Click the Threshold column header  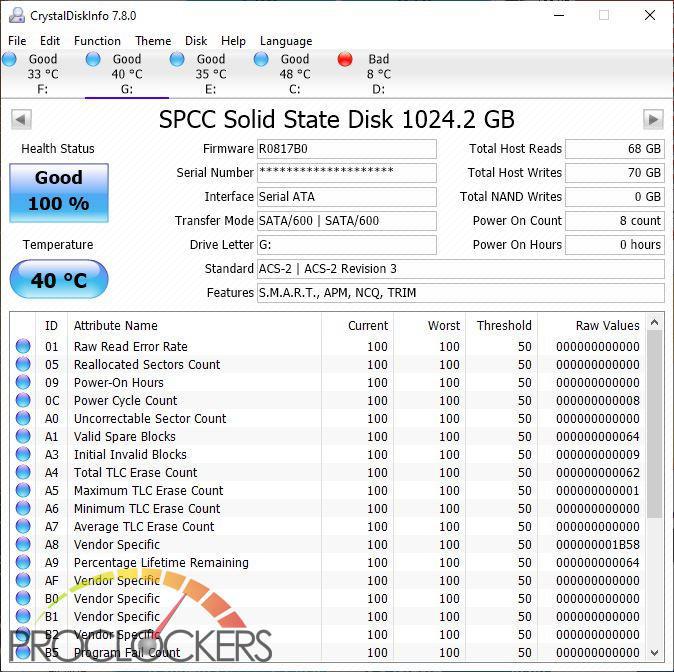(x=502, y=325)
